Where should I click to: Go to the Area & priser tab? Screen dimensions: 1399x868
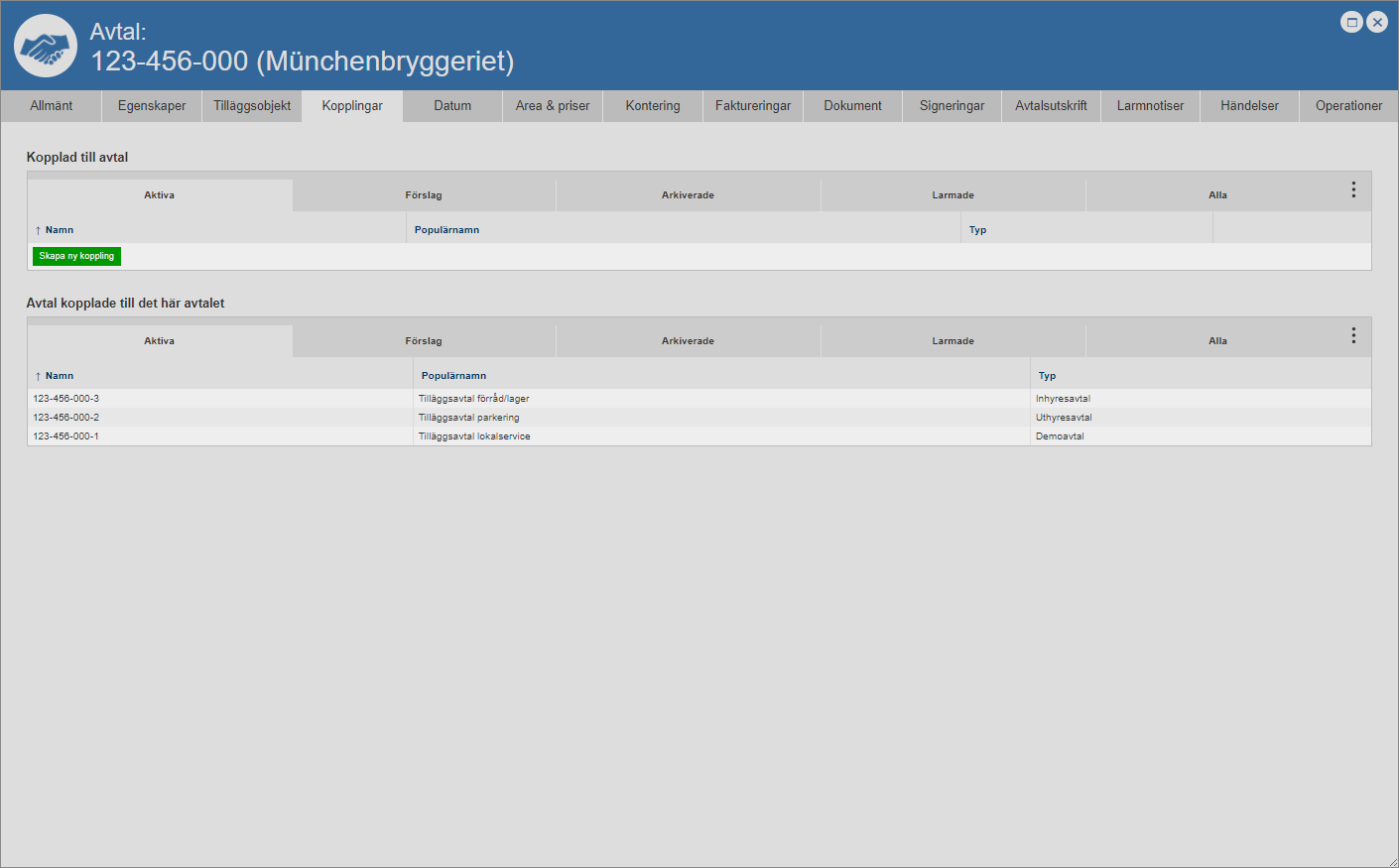tap(553, 106)
